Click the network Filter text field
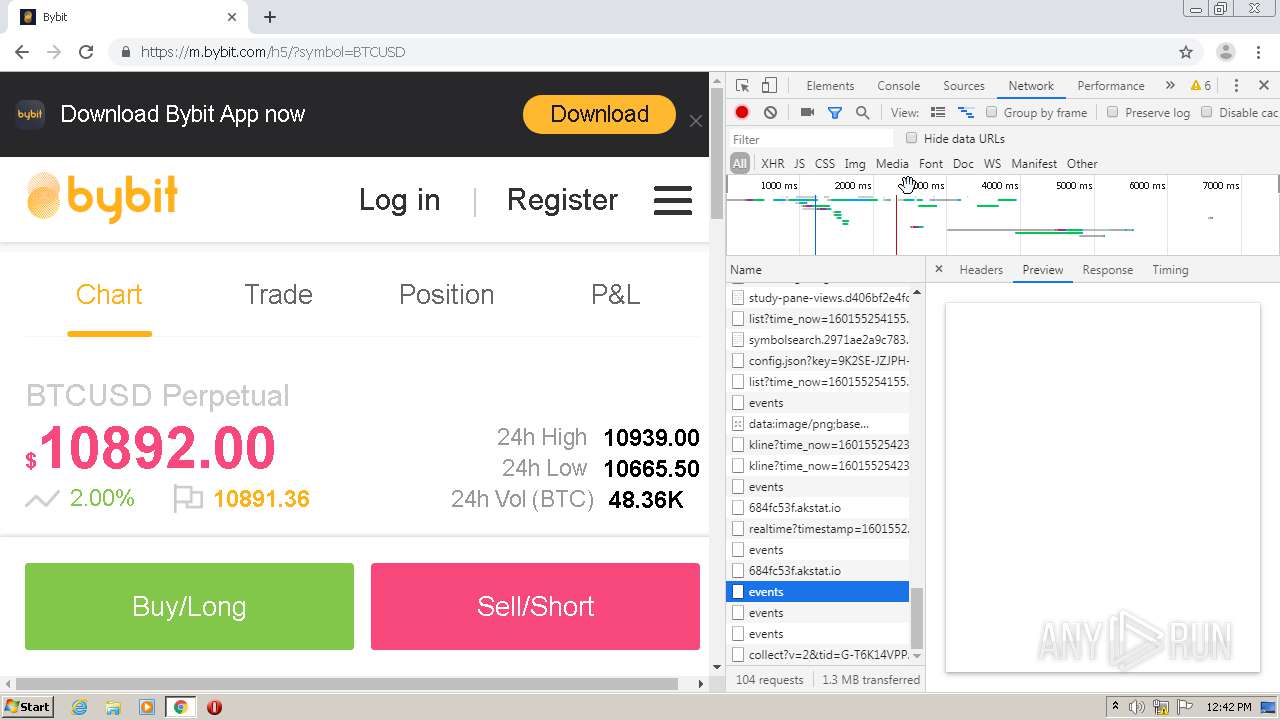The height and width of the screenshot is (720, 1280). (811, 139)
